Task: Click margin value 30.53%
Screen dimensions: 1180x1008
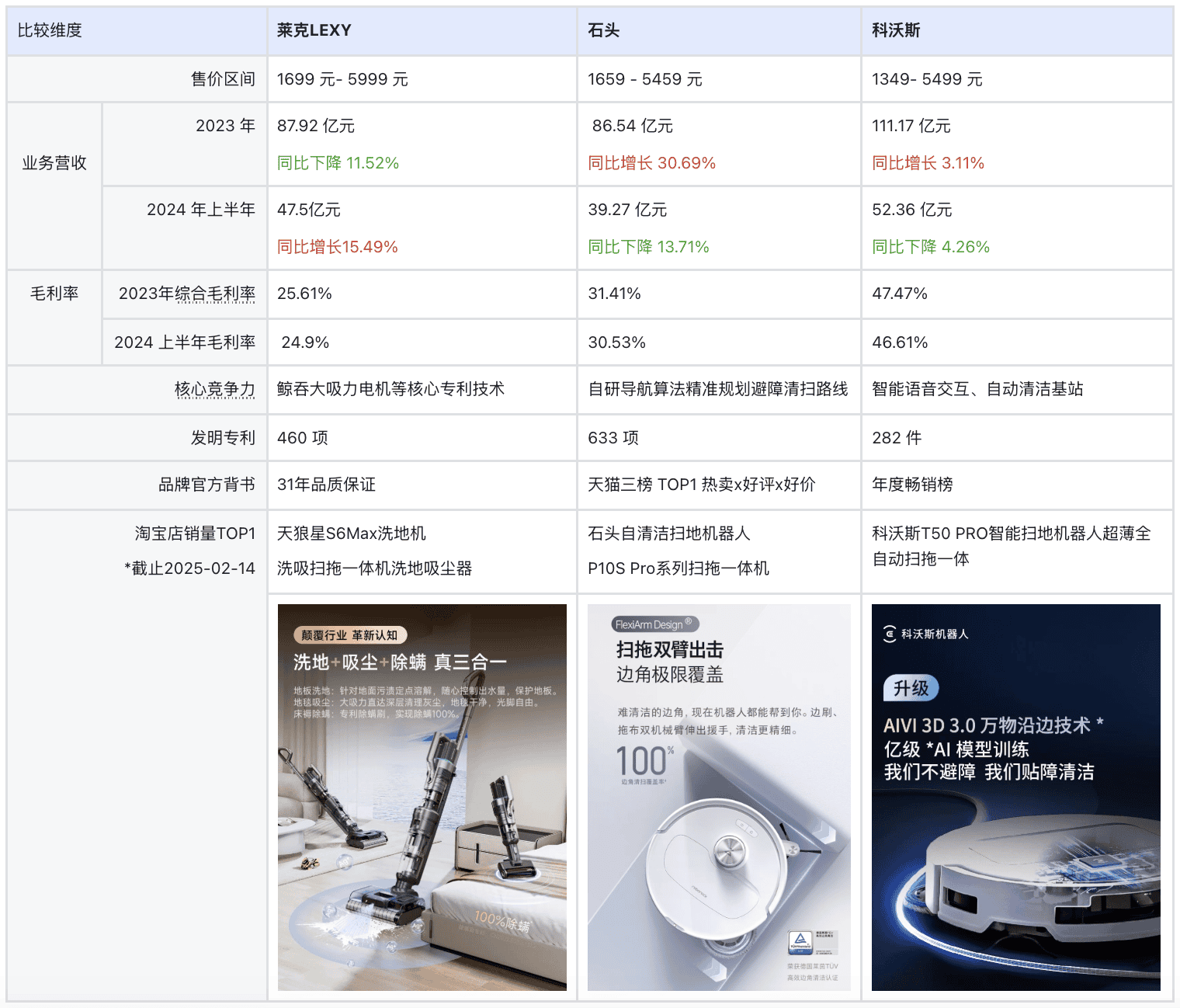Action: [x=616, y=342]
